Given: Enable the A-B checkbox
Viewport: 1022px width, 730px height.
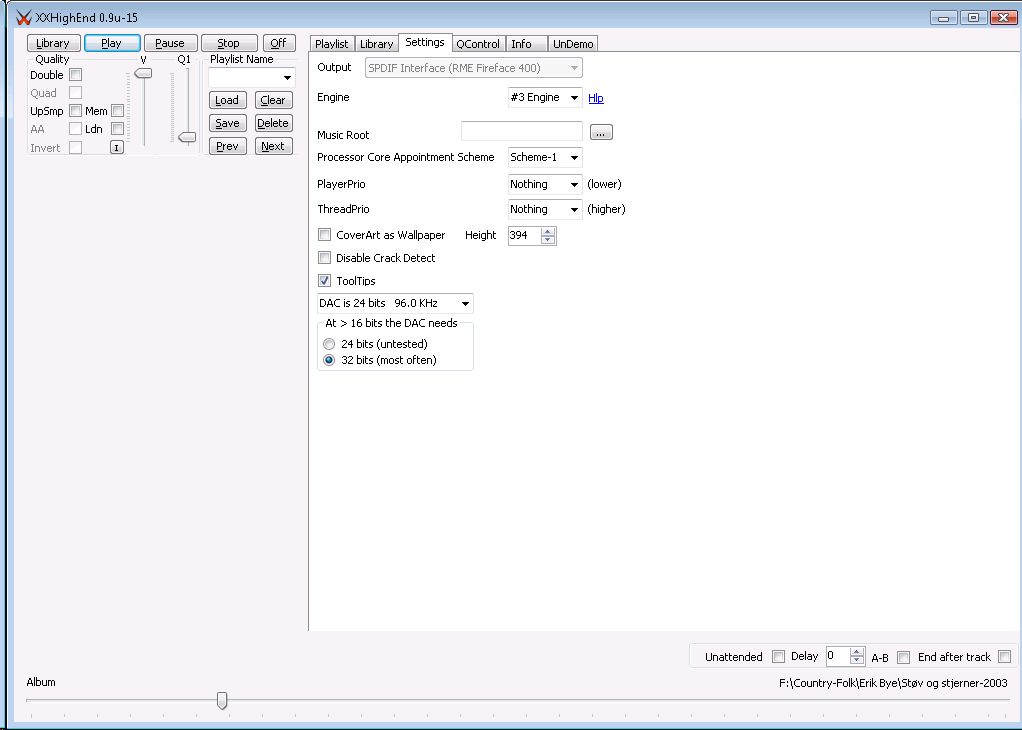Looking at the screenshot, I should pos(903,657).
